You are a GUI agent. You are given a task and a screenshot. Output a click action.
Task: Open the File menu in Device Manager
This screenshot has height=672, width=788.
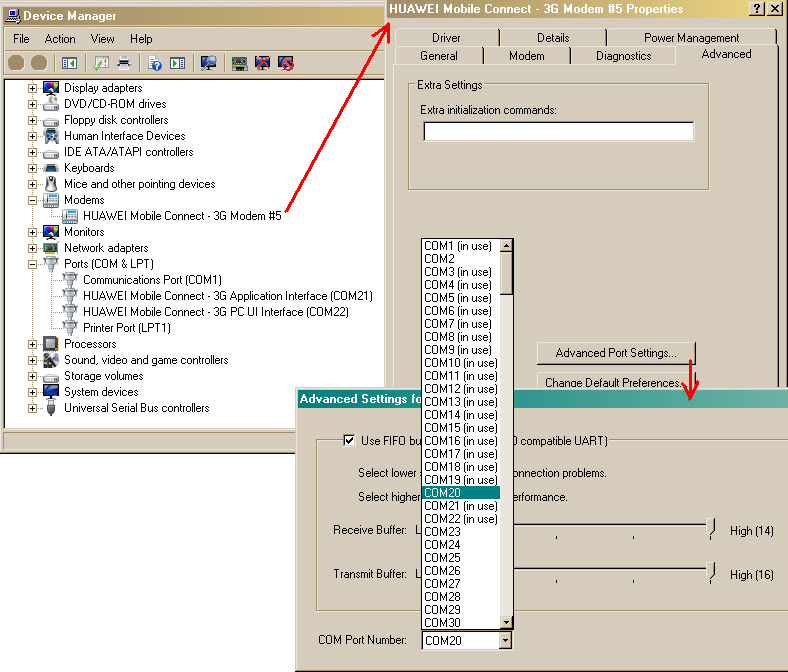[x=21, y=39]
